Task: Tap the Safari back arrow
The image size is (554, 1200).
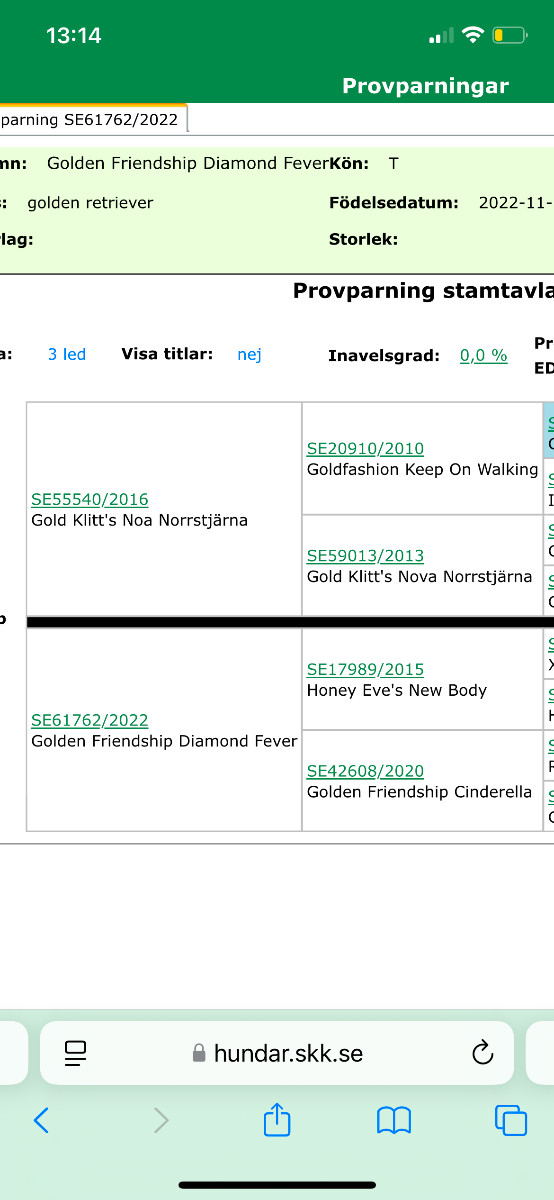Action: pos(41,1119)
